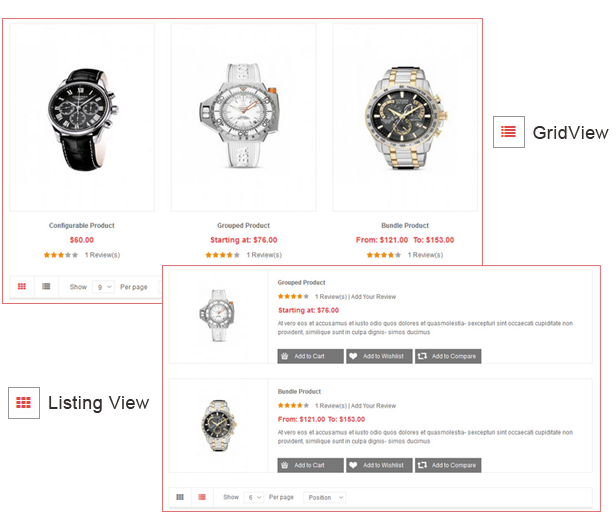Add Grouped Product to Compare

coord(448,356)
